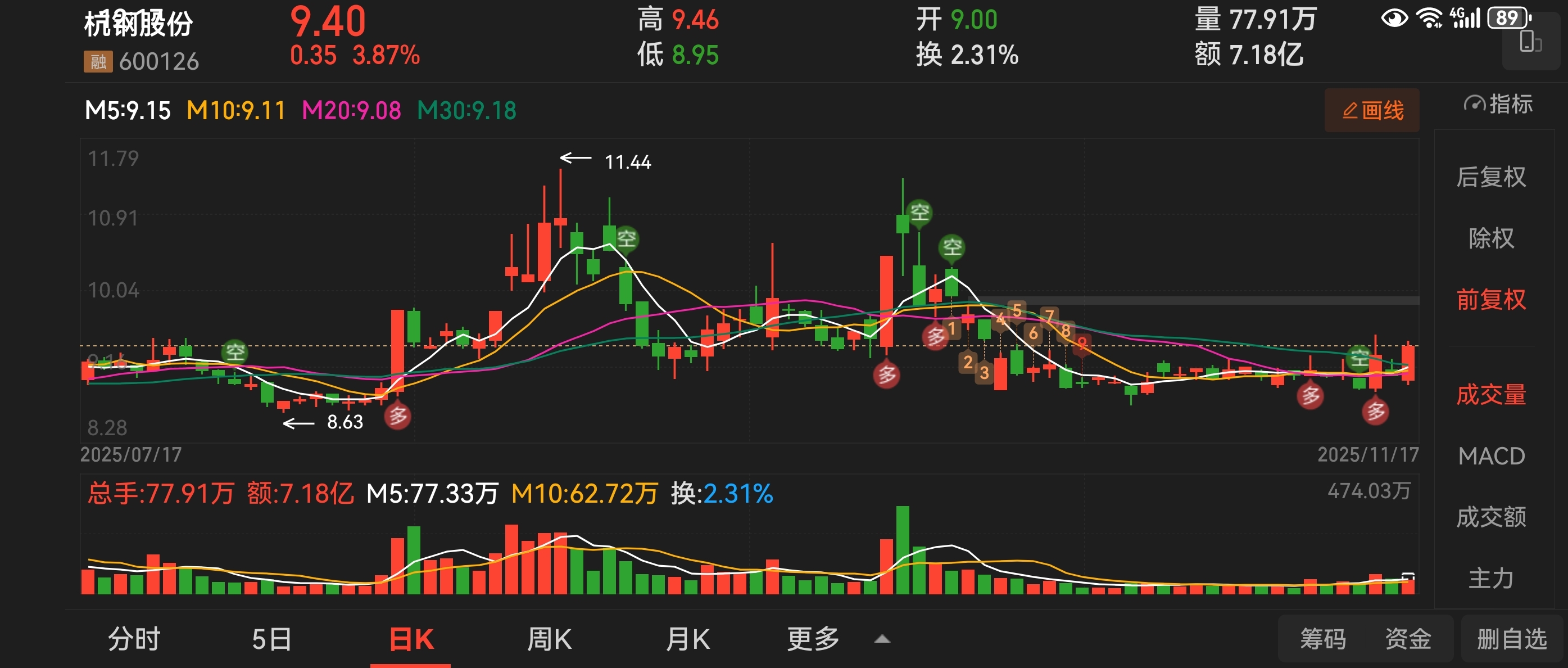The width and height of the screenshot is (1568, 668).
Task: Open the 筹码 chip distribution button
Action: click(x=1322, y=639)
